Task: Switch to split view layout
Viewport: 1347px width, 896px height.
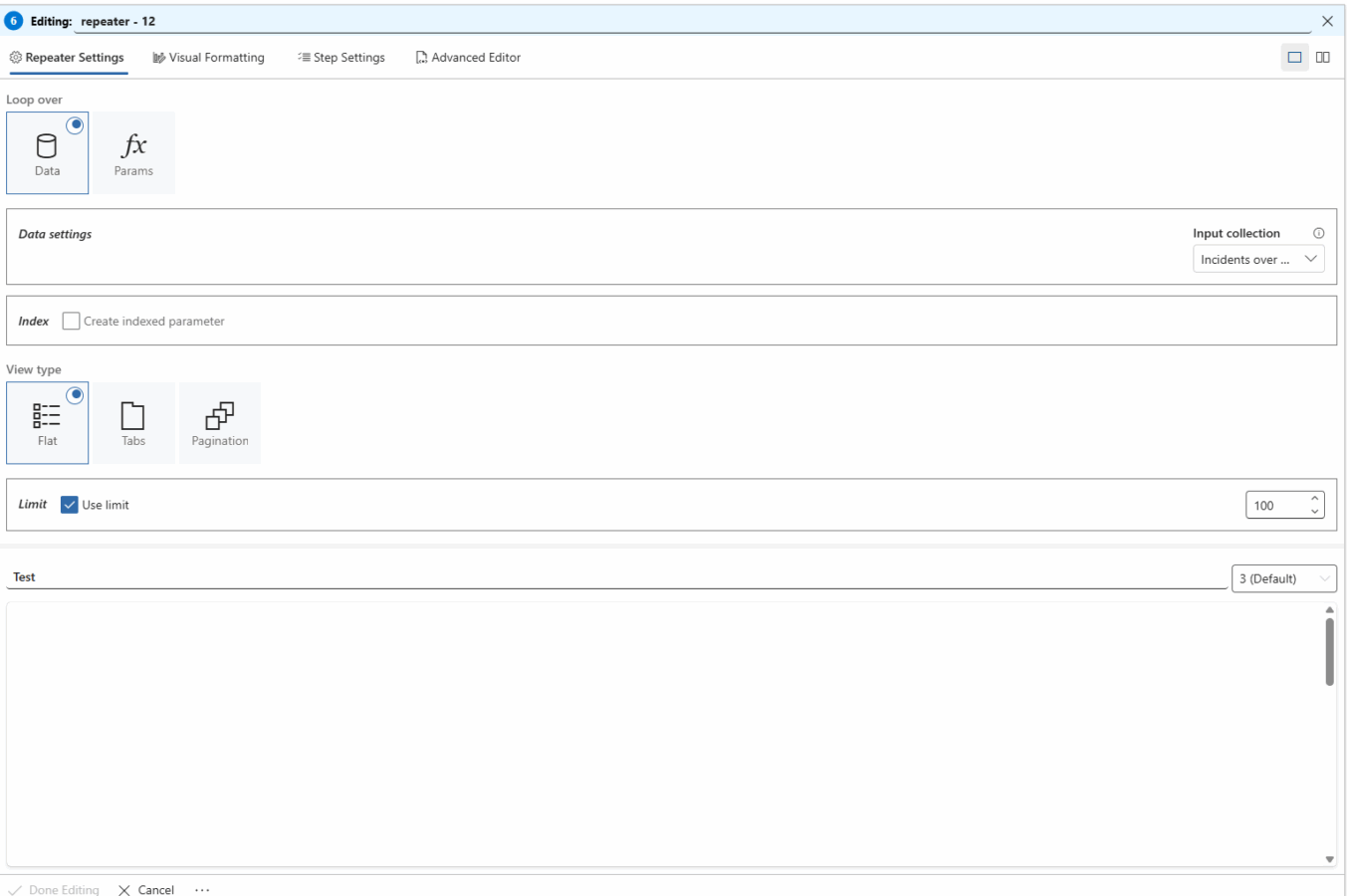Action: tap(1323, 57)
